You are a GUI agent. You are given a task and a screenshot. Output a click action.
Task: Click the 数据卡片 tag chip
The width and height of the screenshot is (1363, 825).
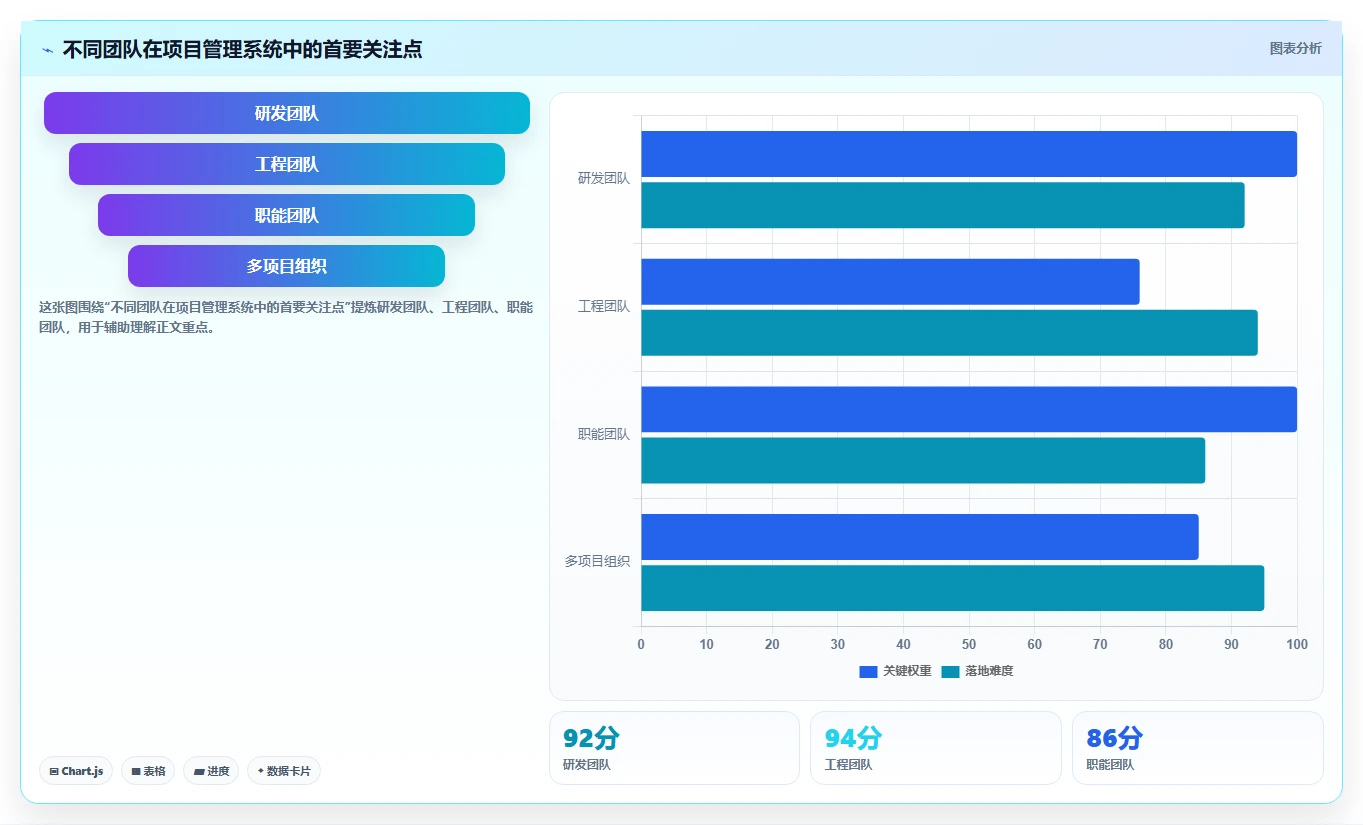coord(284,771)
